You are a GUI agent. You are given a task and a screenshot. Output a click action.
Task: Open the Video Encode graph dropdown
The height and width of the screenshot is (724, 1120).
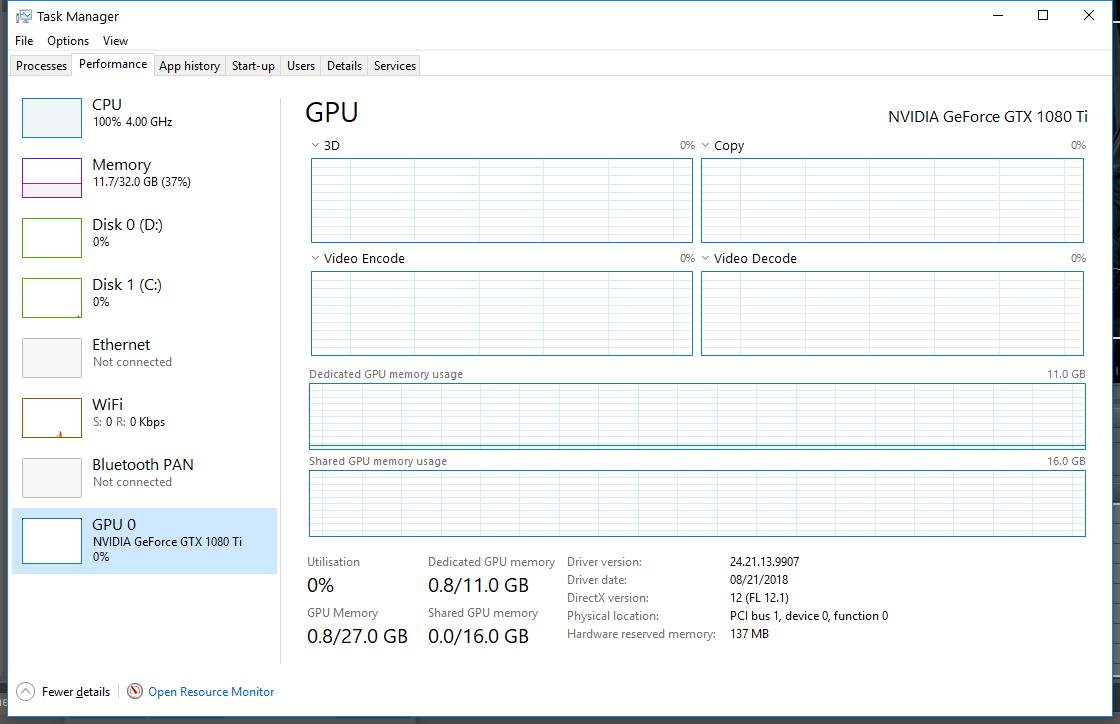316,259
